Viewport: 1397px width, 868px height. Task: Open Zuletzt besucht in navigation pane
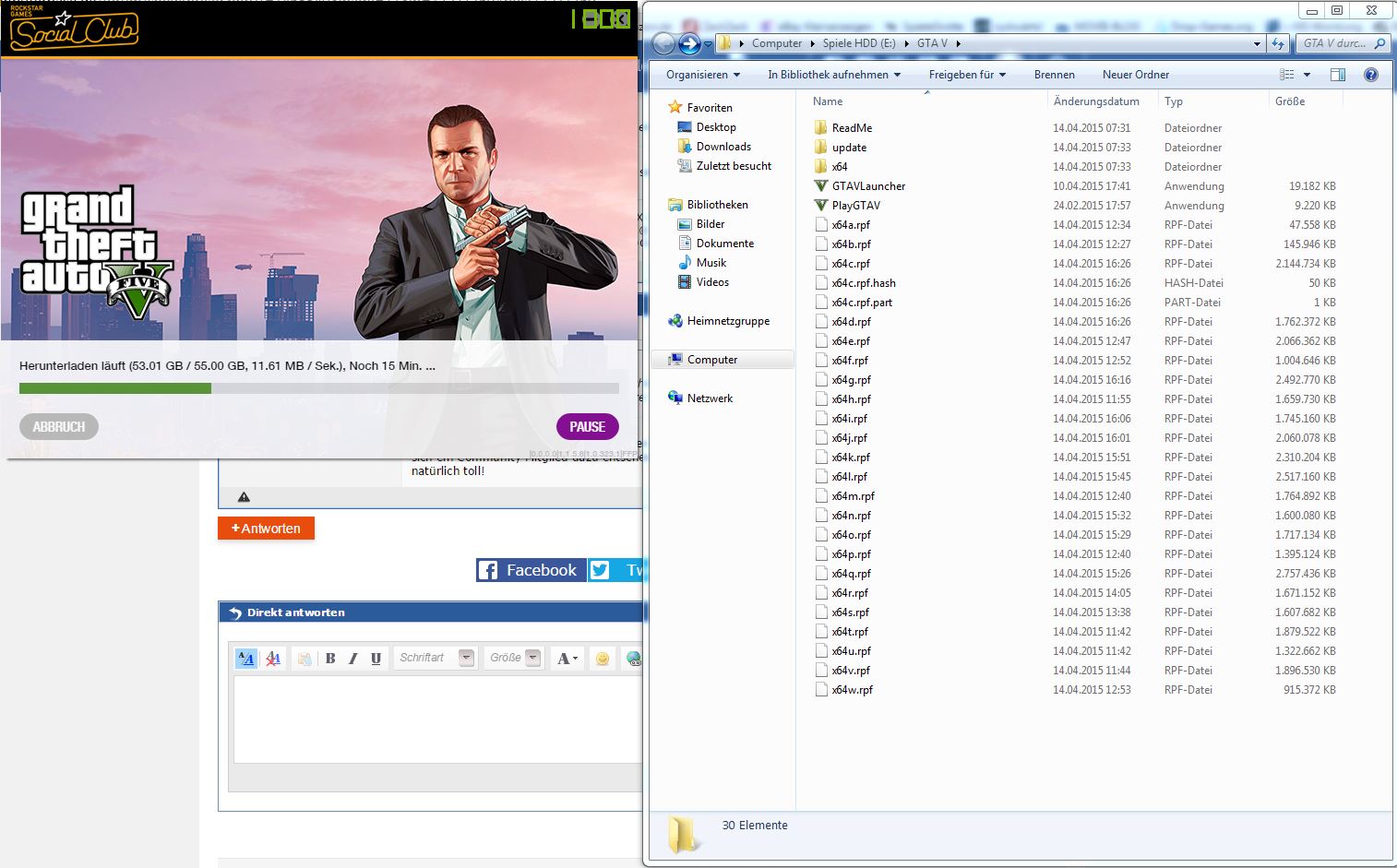734,166
